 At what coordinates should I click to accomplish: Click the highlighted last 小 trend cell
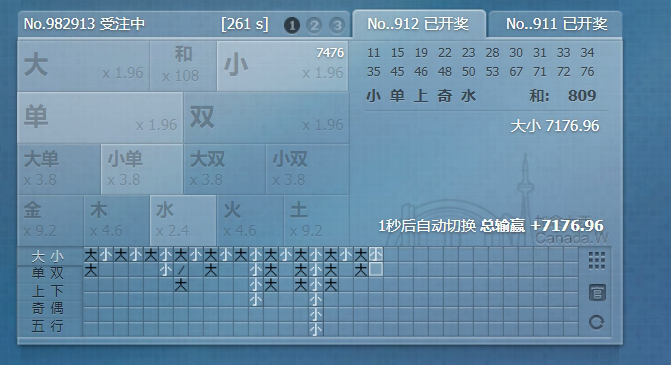pos(376,255)
